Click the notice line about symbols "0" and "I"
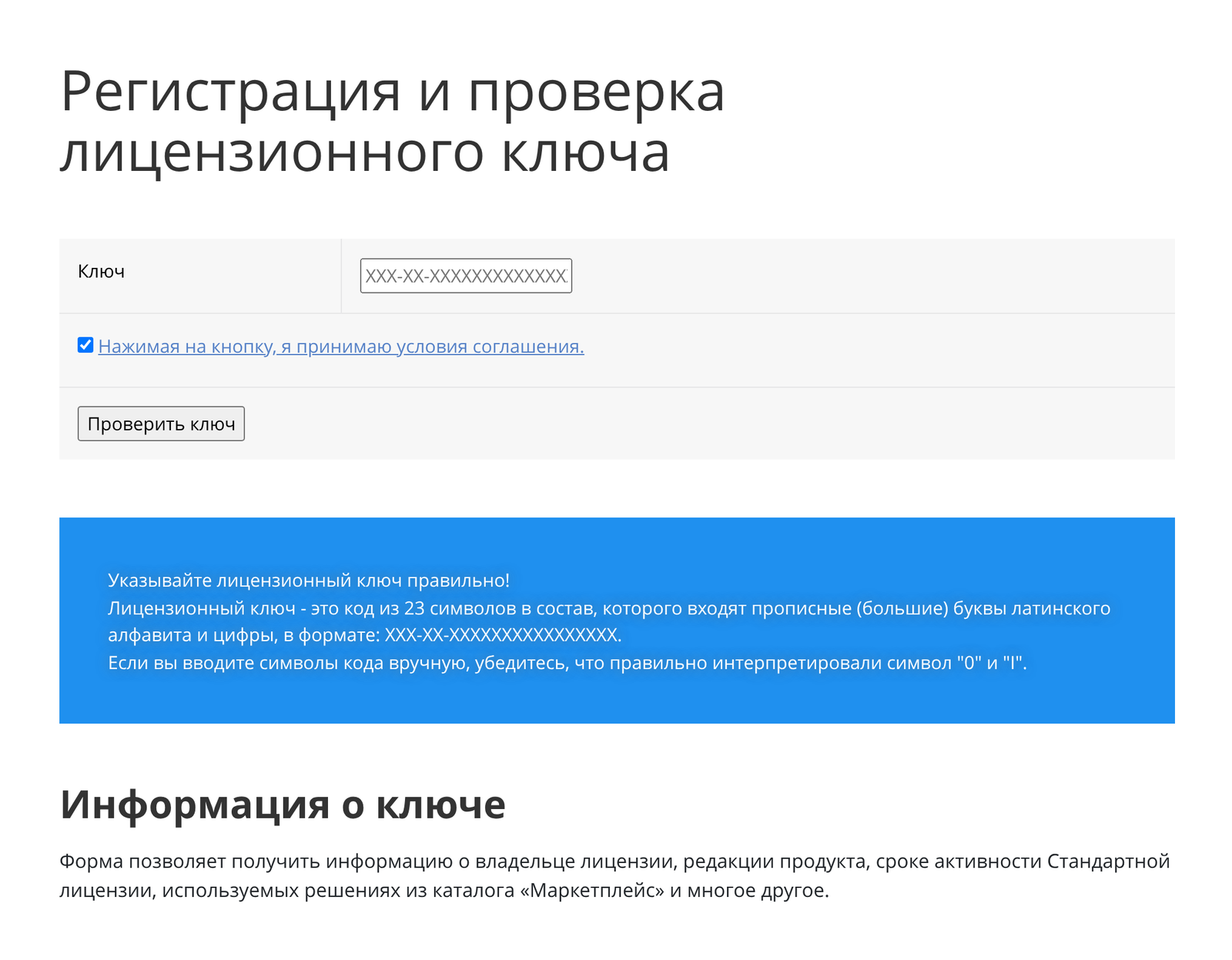The height and width of the screenshot is (960, 1232). pyautogui.click(x=567, y=663)
